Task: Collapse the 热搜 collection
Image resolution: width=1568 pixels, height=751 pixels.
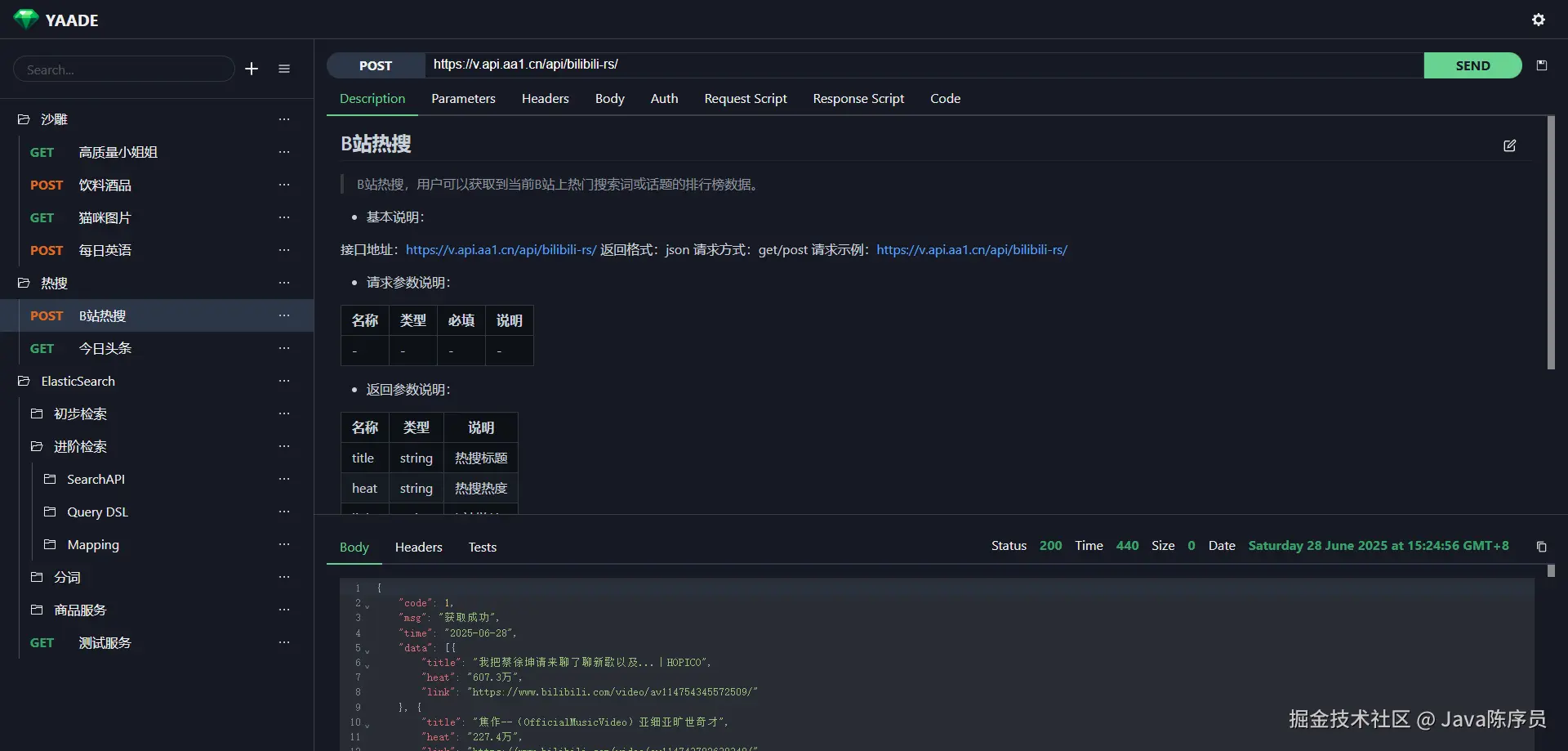Action: 24,283
